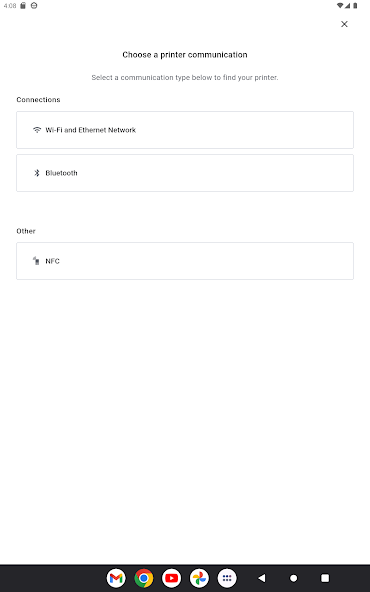Click the NFC phone icon
370x592 pixels.
click(36, 261)
